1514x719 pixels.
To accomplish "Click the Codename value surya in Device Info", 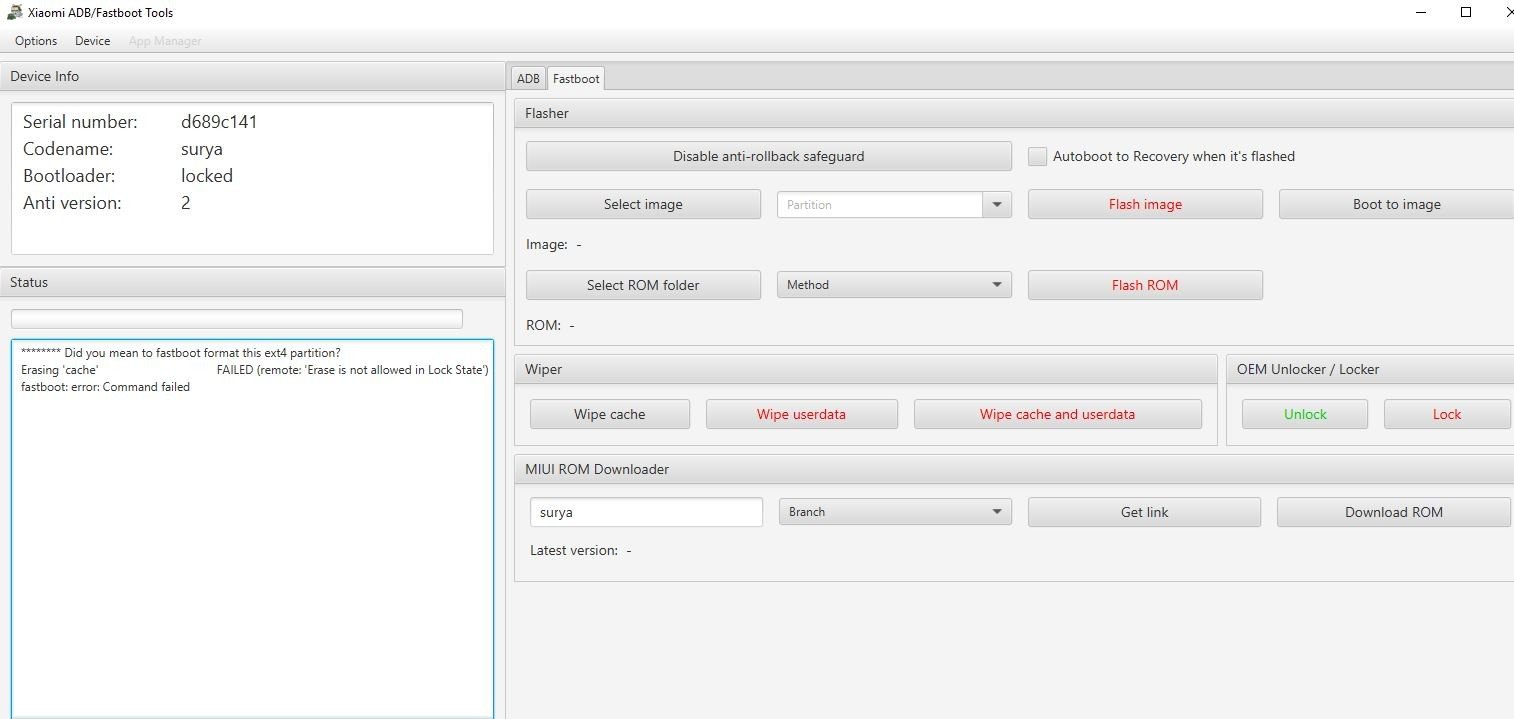I will pyautogui.click(x=201, y=149).
